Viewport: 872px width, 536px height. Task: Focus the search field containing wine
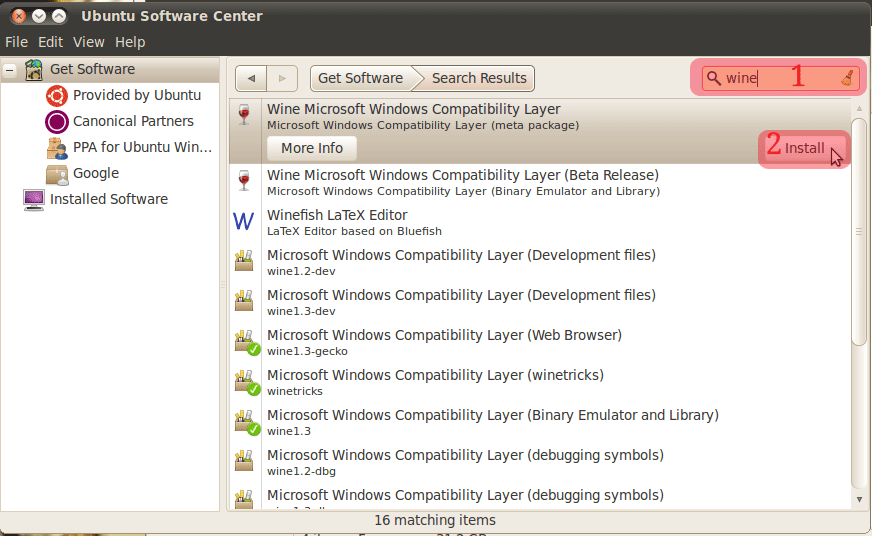pyautogui.click(x=781, y=78)
